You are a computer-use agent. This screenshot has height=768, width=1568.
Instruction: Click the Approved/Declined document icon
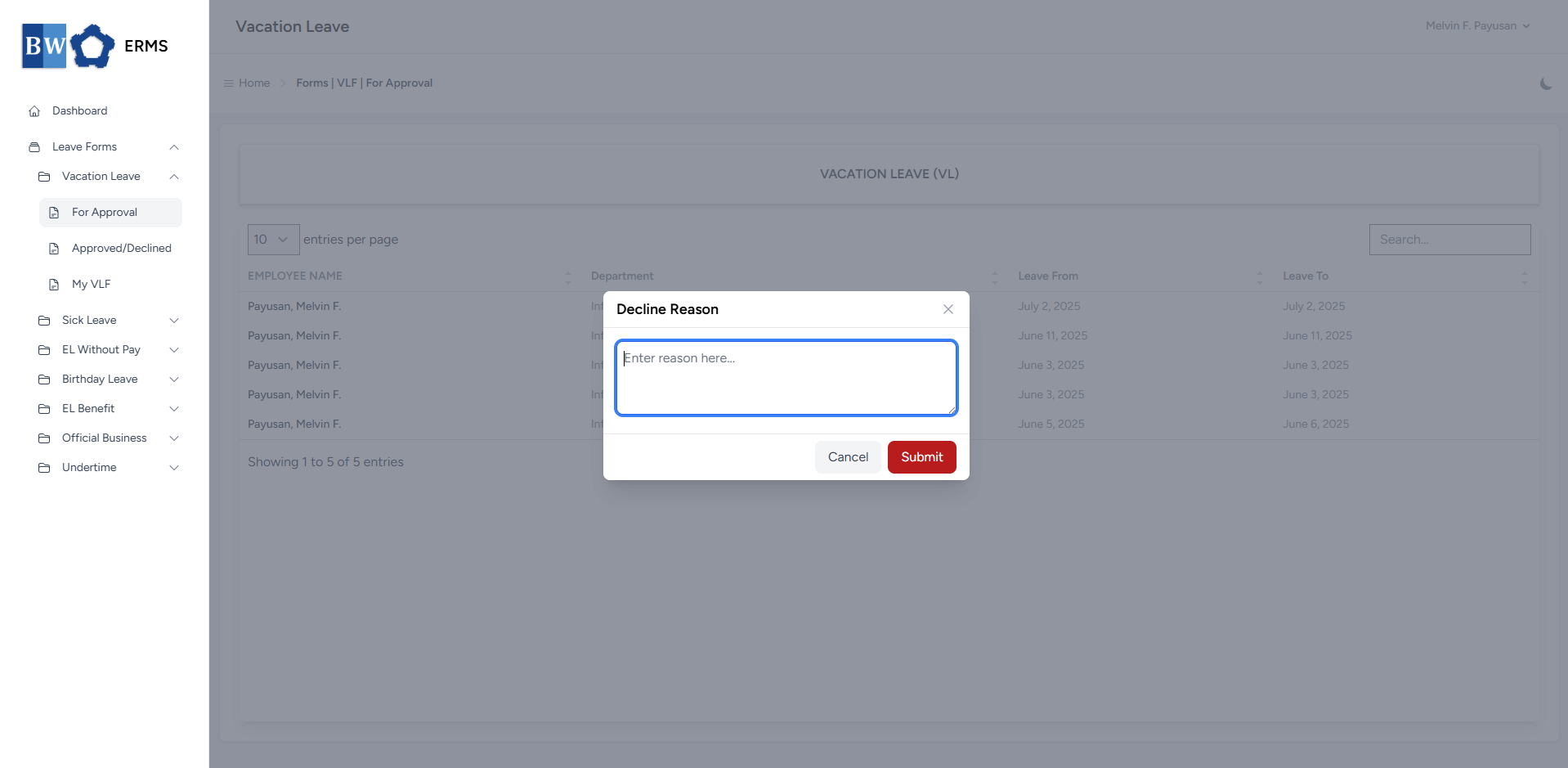pyautogui.click(x=54, y=249)
